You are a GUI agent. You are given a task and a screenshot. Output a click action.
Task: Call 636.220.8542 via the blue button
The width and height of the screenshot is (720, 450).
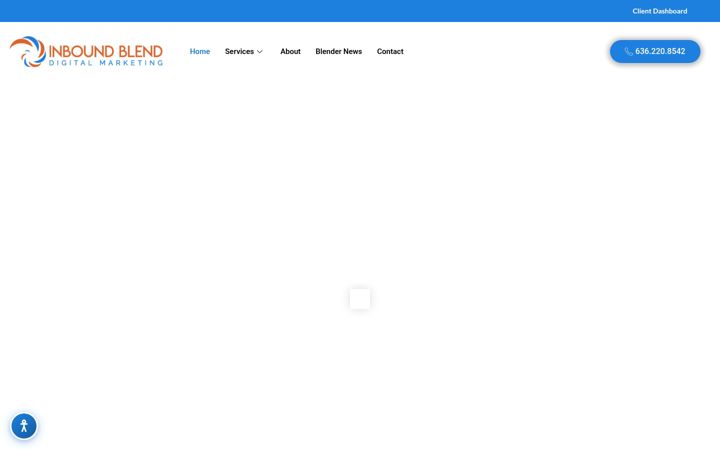click(655, 51)
